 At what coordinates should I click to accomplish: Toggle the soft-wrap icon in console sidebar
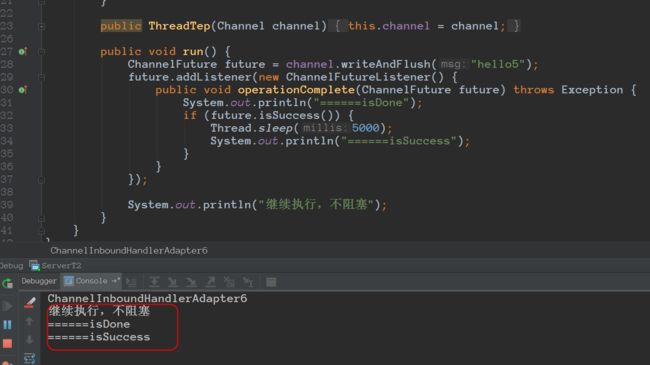tap(29, 358)
